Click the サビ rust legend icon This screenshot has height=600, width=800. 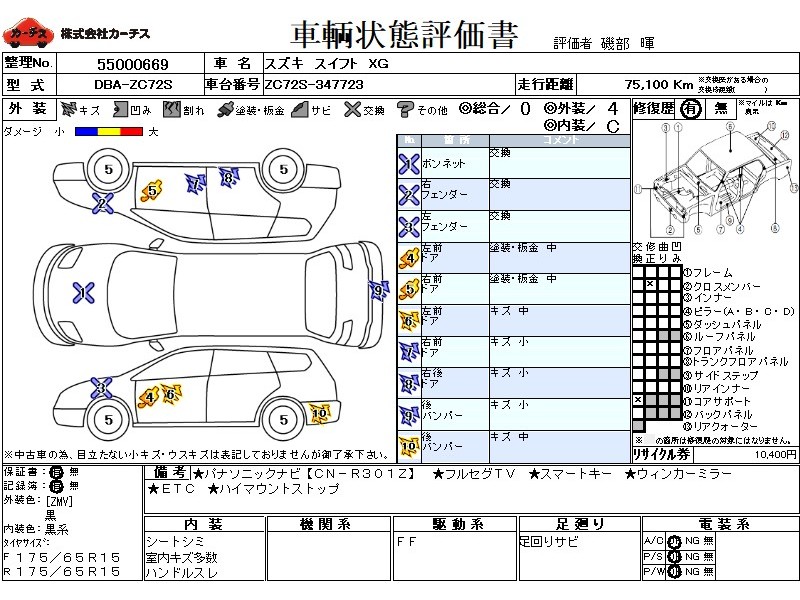point(299,110)
